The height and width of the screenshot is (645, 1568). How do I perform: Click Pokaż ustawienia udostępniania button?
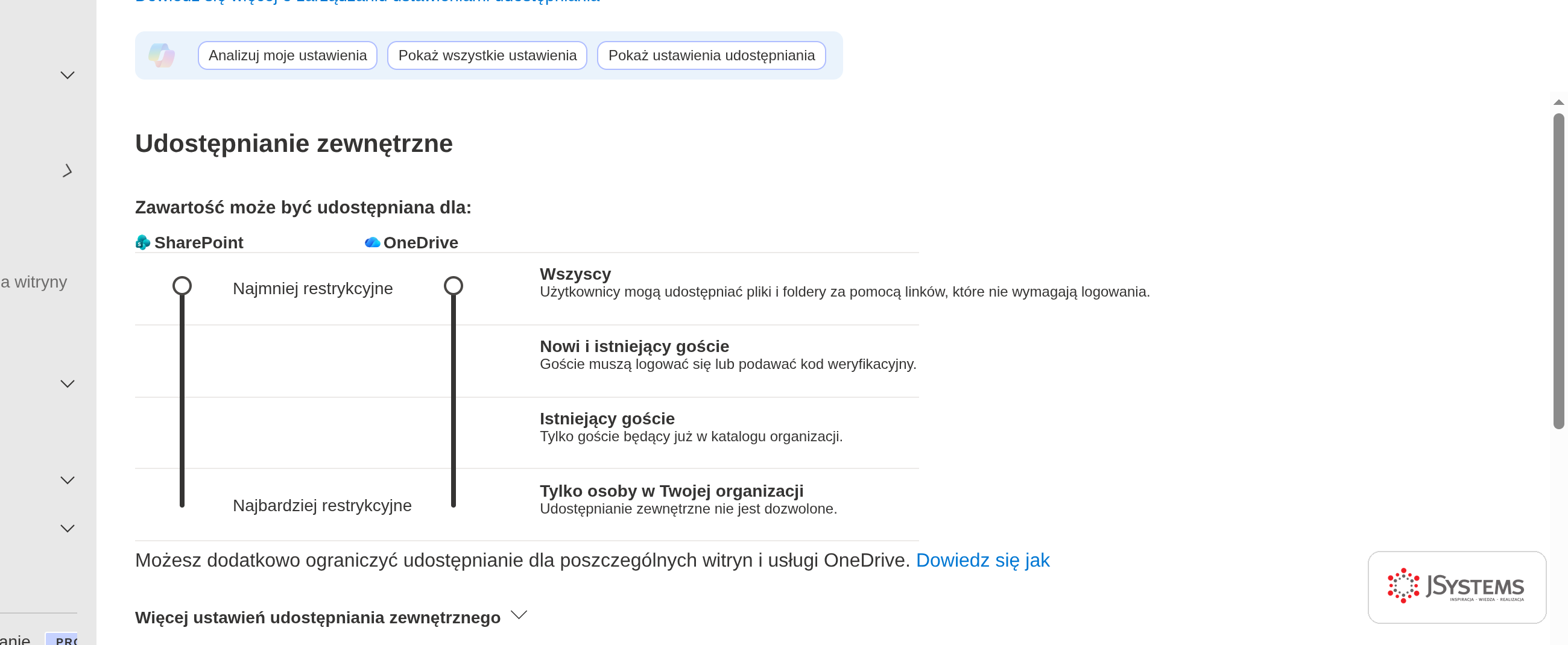(711, 55)
